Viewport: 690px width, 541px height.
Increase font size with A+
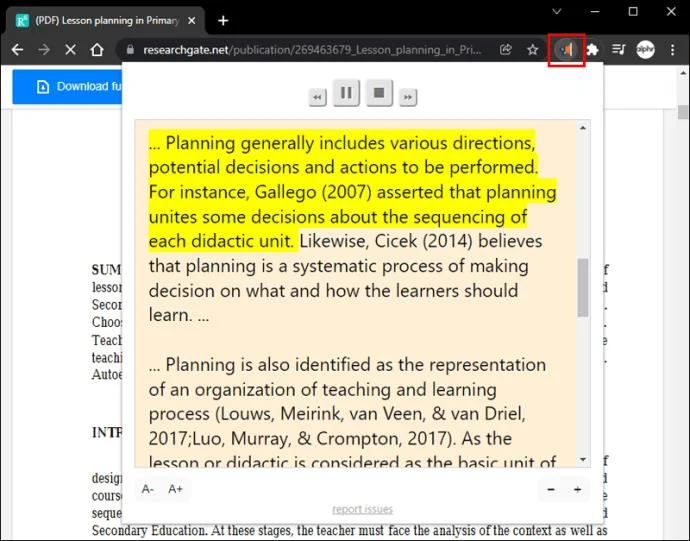[x=175, y=489]
